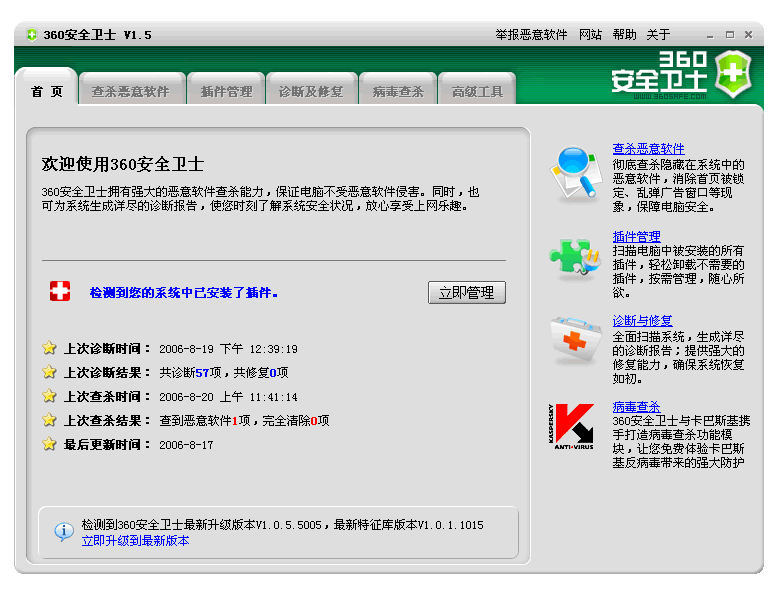The height and width of the screenshot is (593, 775).
Task: Click the magnifier icon for 查杀恶意软件
Action: point(575,175)
